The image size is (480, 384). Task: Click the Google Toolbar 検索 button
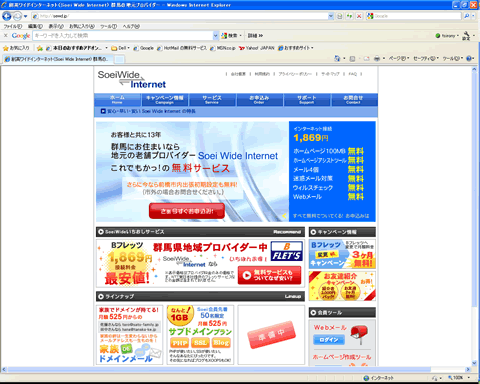tap(229, 35)
